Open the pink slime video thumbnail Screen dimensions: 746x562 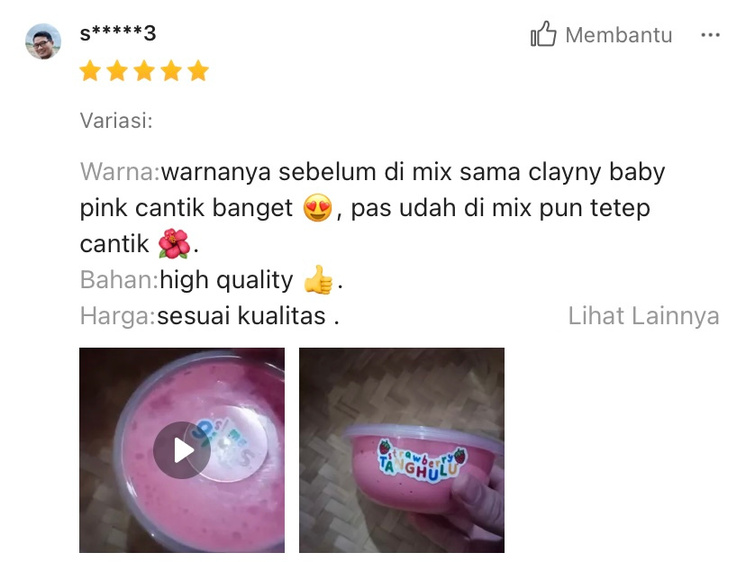tap(182, 450)
